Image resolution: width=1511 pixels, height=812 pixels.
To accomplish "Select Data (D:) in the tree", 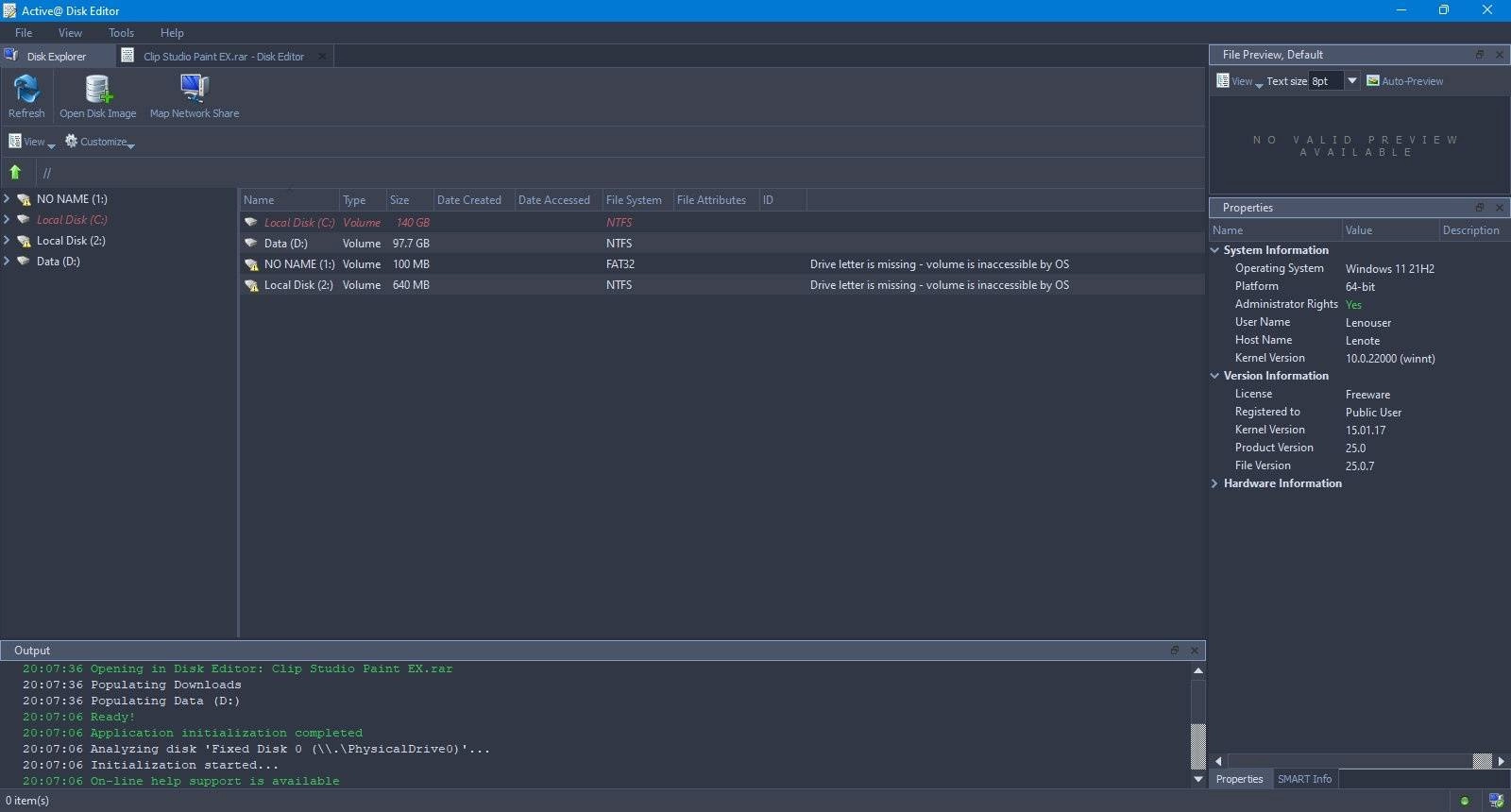I will click(x=58, y=262).
